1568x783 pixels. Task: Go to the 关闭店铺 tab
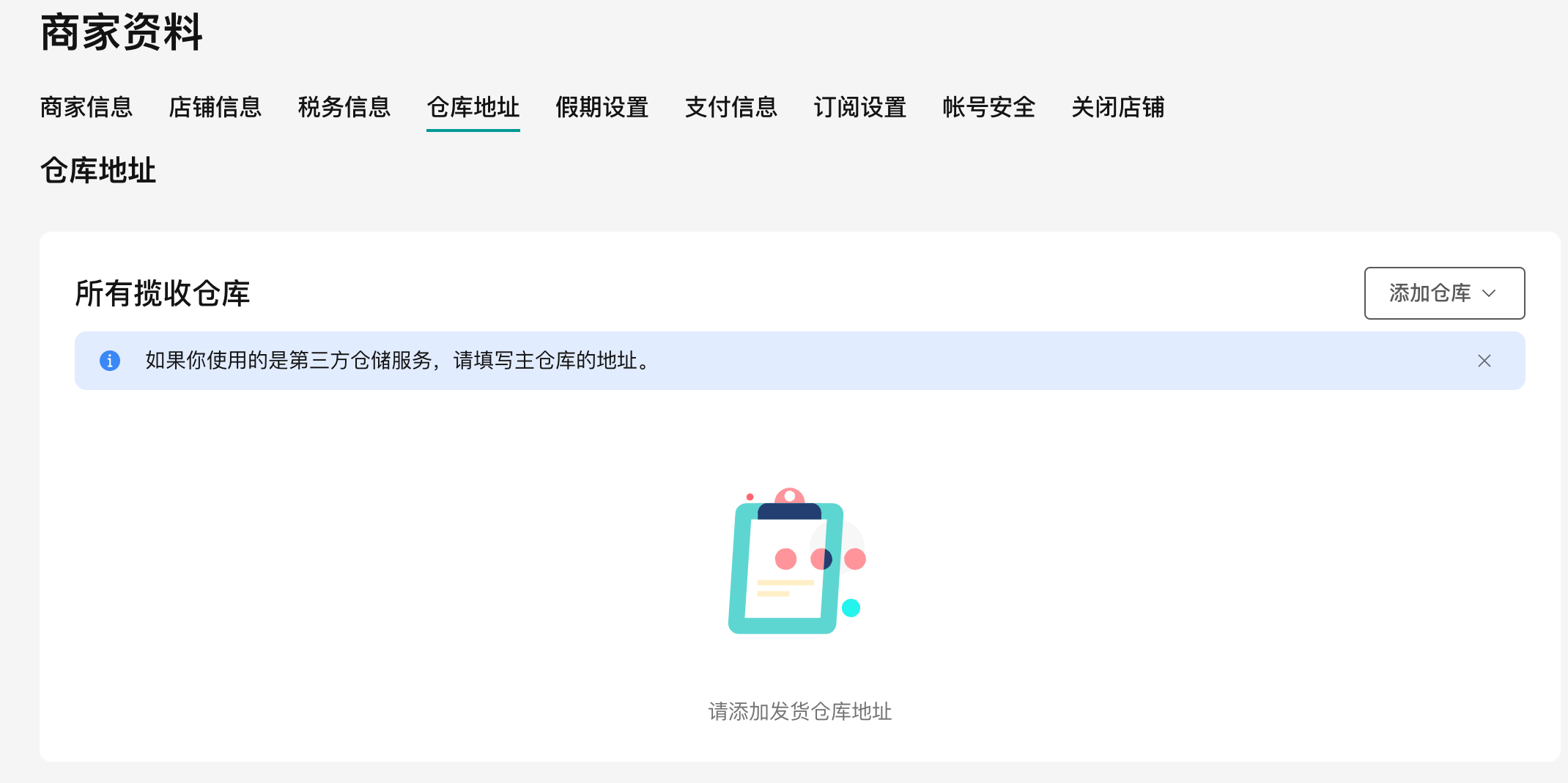(x=1118, y=107)
